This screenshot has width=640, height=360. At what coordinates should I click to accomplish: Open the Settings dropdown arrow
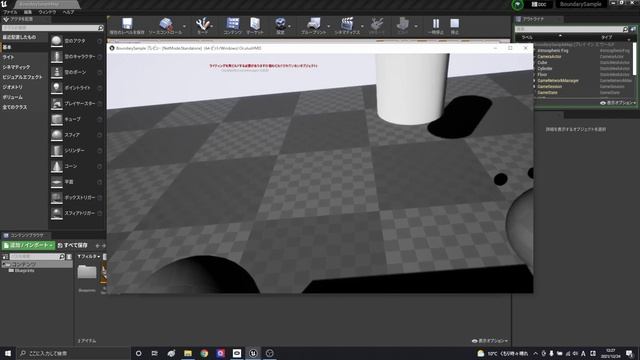pyautogui.click(x=289, y=27)
